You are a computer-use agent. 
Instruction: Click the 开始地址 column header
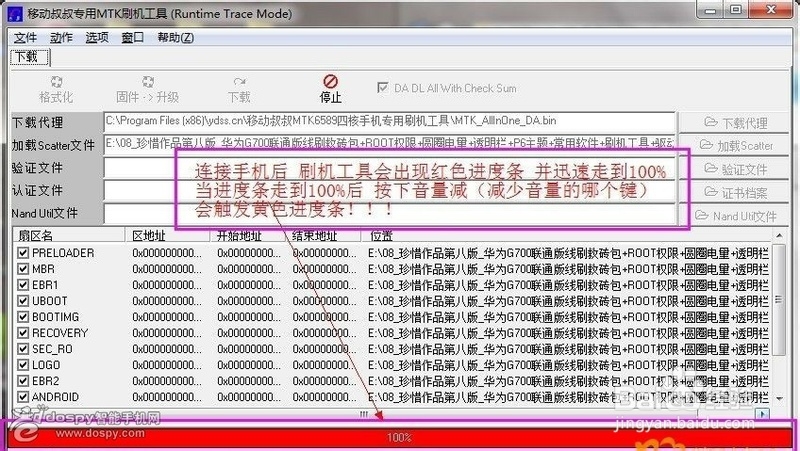[x=247, y=235]
